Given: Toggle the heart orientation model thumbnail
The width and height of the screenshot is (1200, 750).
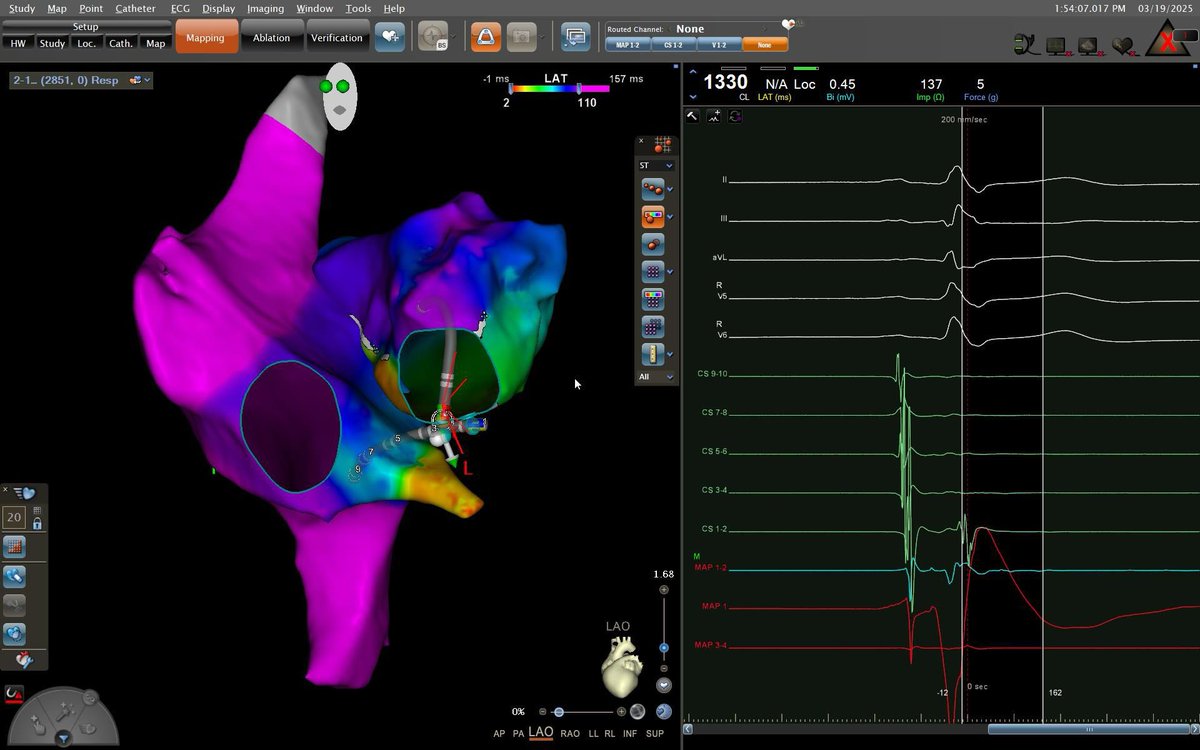Looking at the screenshot, I should pos(620,667).
